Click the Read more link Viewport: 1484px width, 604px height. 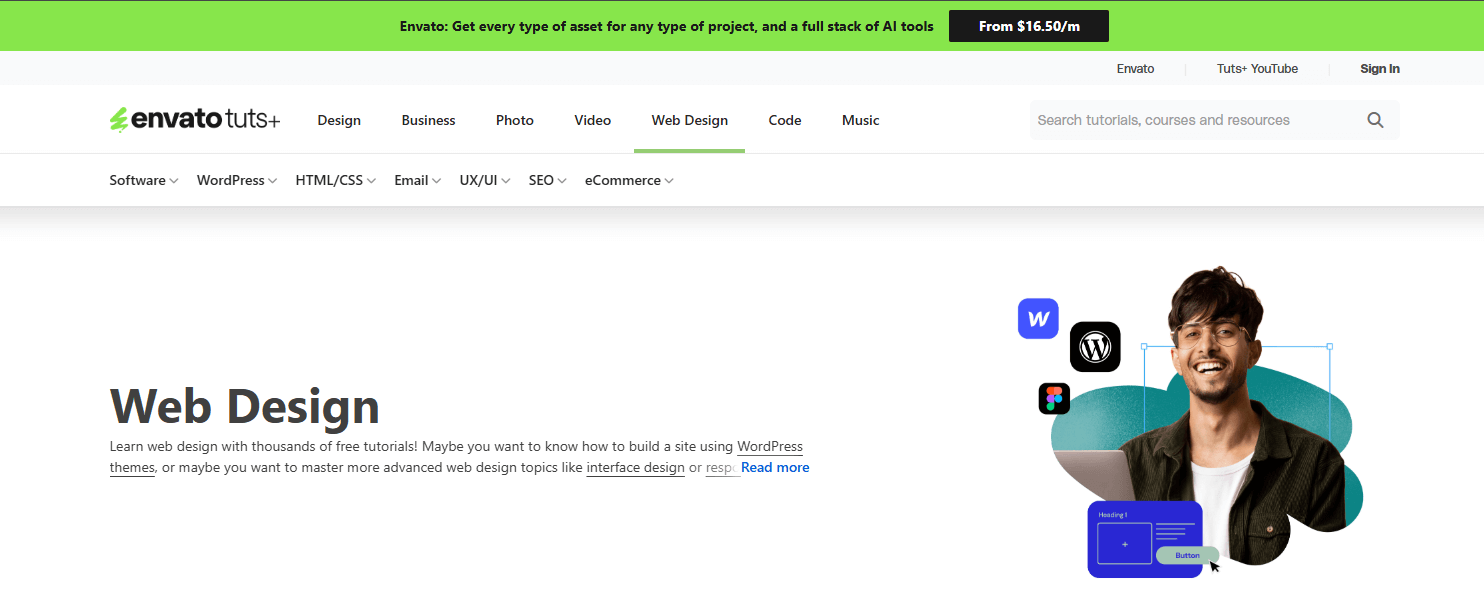coord(775,467)
